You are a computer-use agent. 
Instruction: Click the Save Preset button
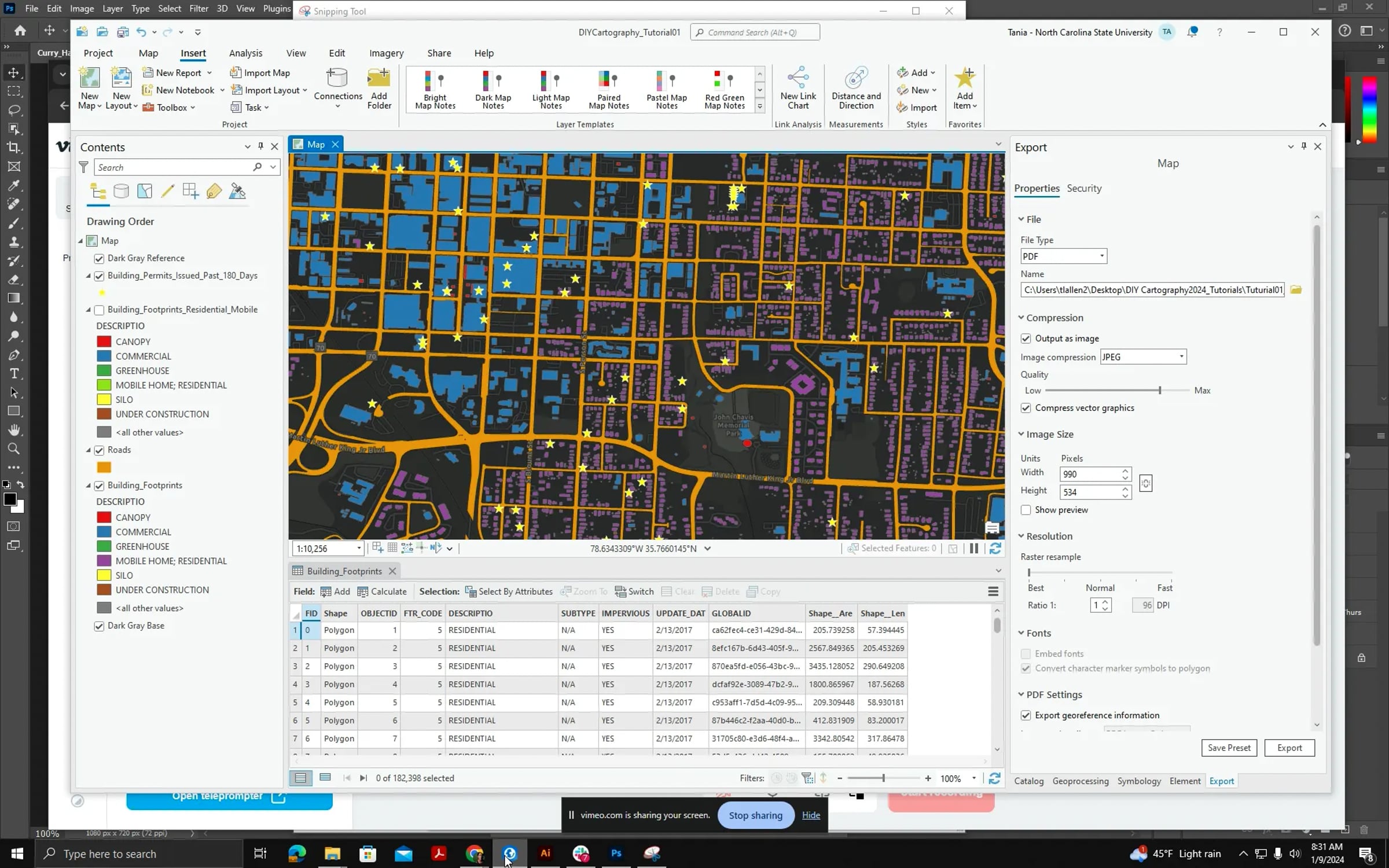[x=1229, y=748]
